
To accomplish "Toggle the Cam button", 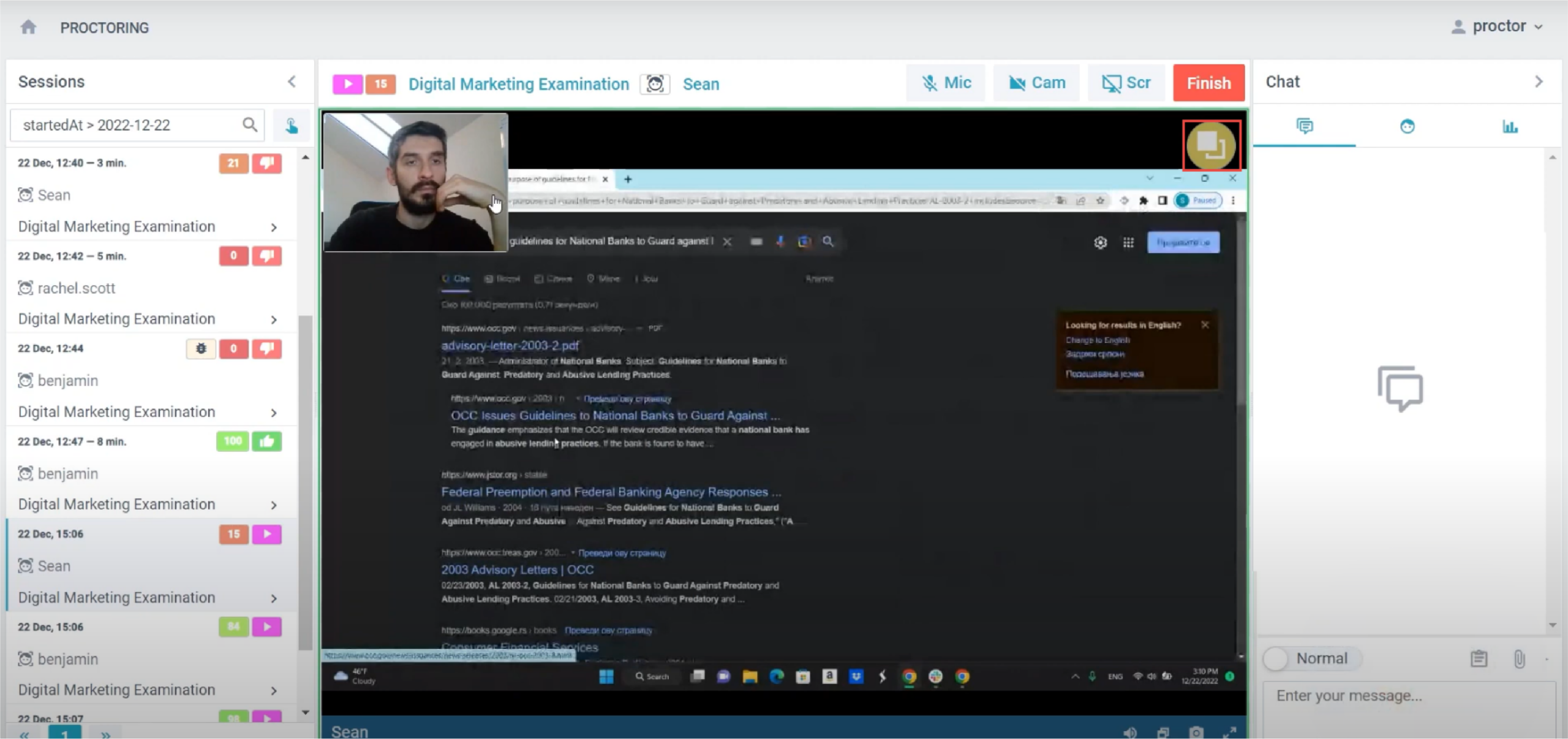I will coord(1037,83).
